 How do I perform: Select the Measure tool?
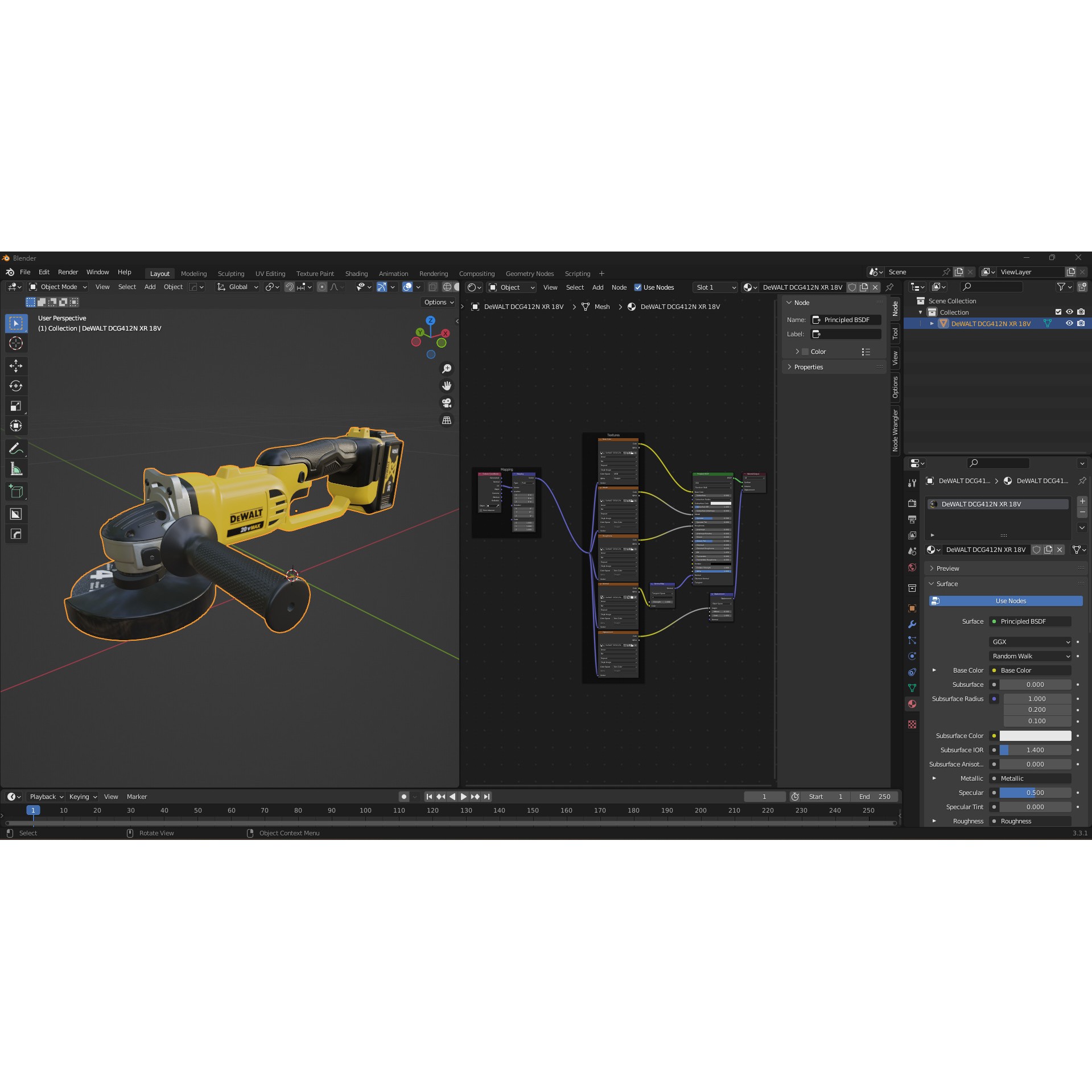[x=16, y=469]
